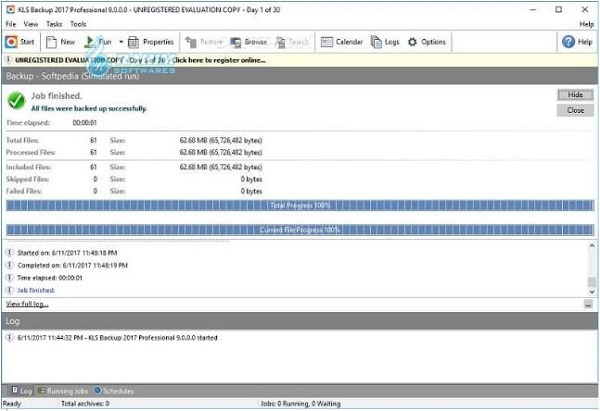Click the blue Help question icon
Screen dimensions: 600x411
[x=569, y=42]
